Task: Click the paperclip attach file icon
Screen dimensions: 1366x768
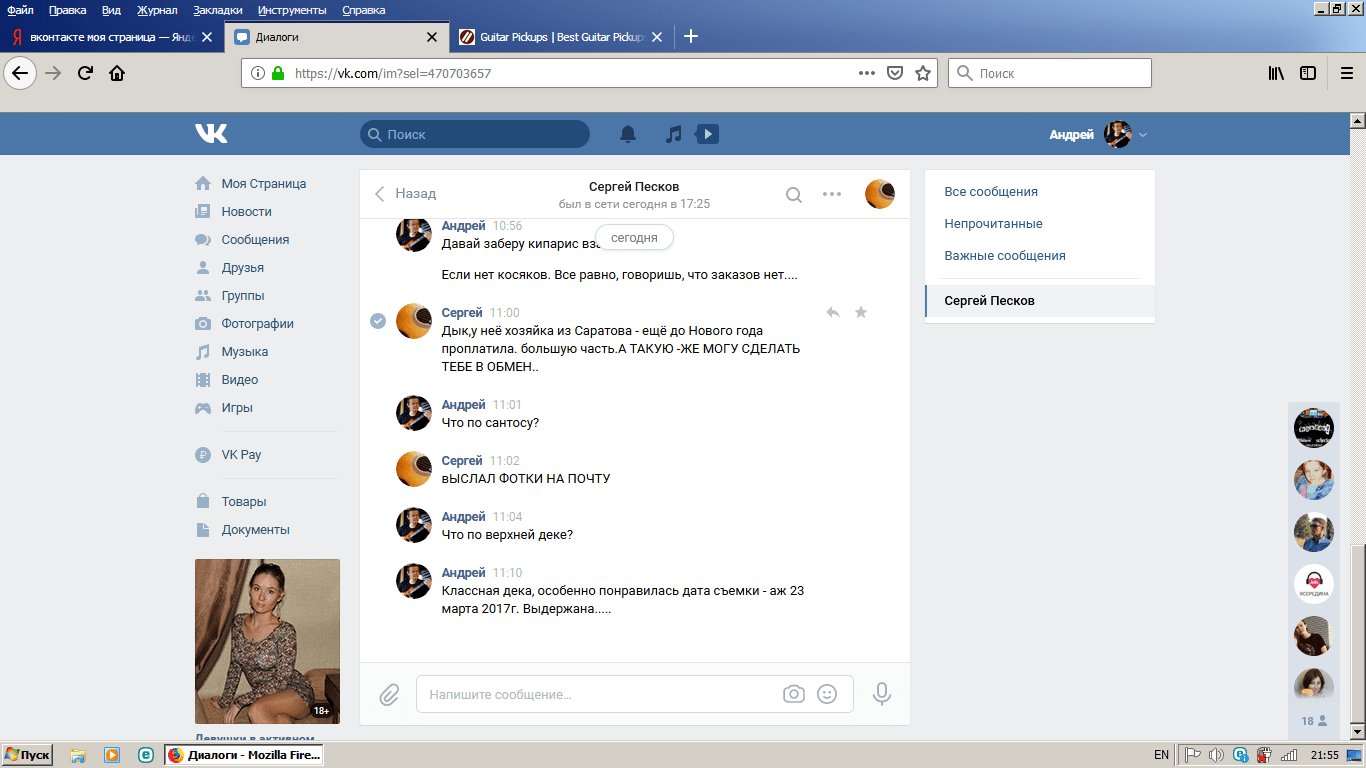Action: point(389,694)
